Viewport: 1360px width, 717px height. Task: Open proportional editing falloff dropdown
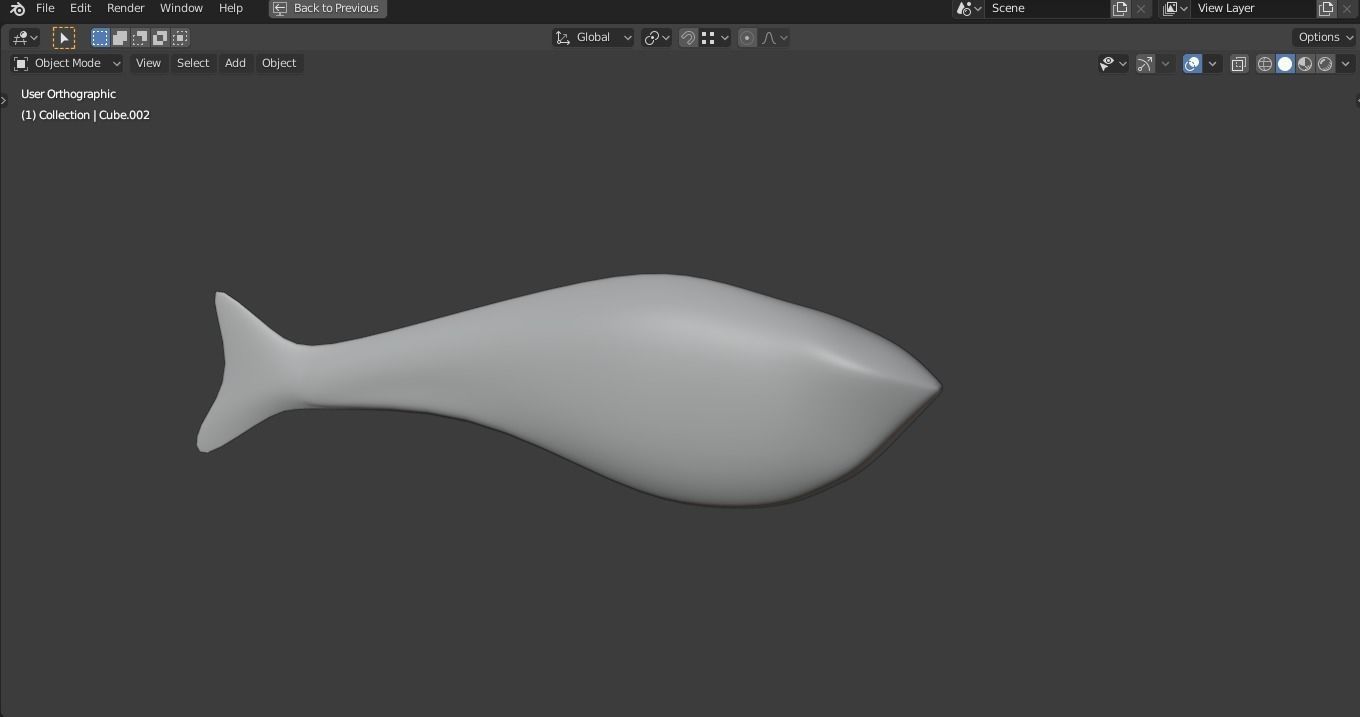click(775, 38)
